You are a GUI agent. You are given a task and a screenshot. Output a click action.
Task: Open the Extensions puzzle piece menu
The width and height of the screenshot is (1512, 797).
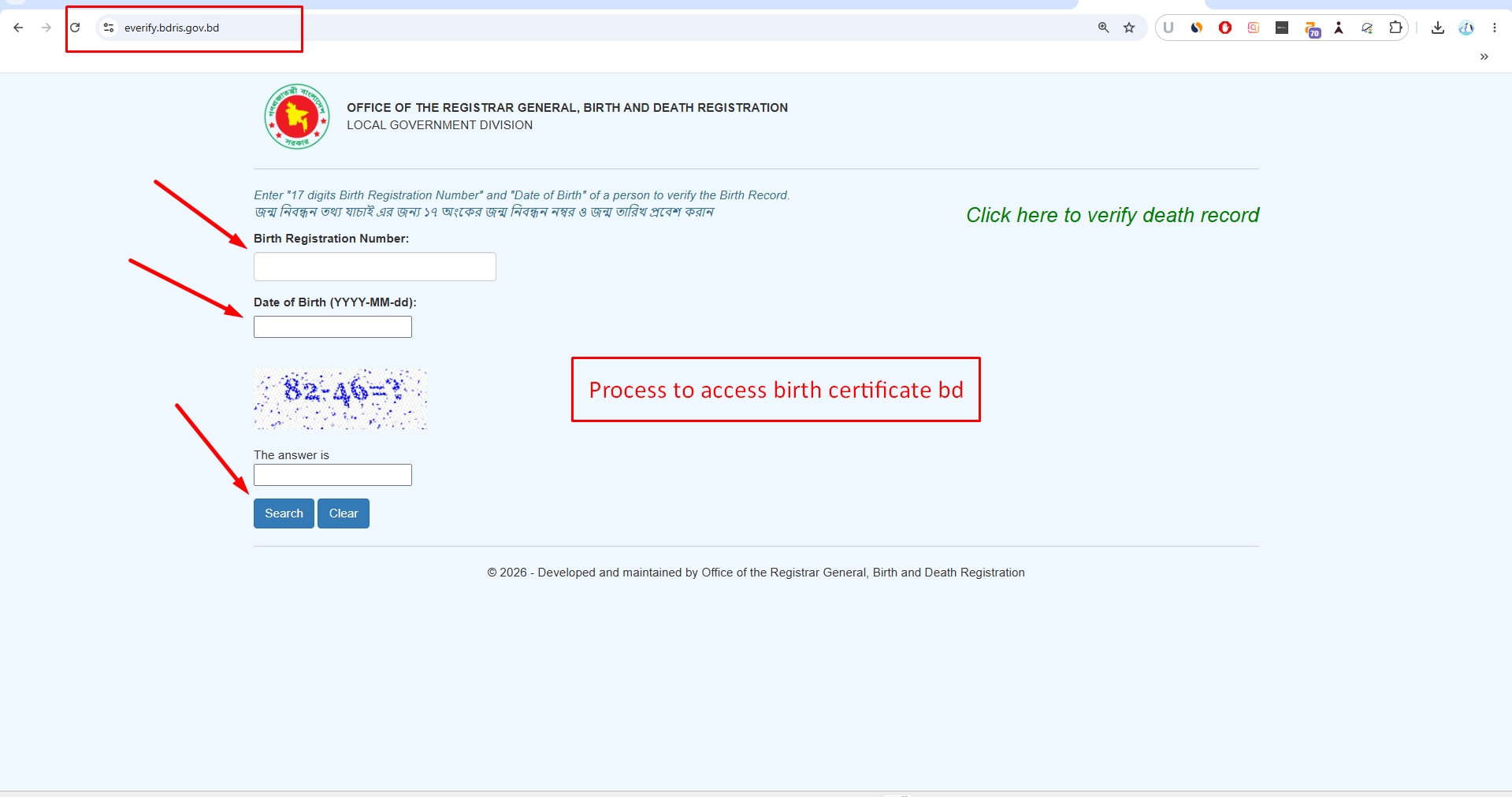1395,28
